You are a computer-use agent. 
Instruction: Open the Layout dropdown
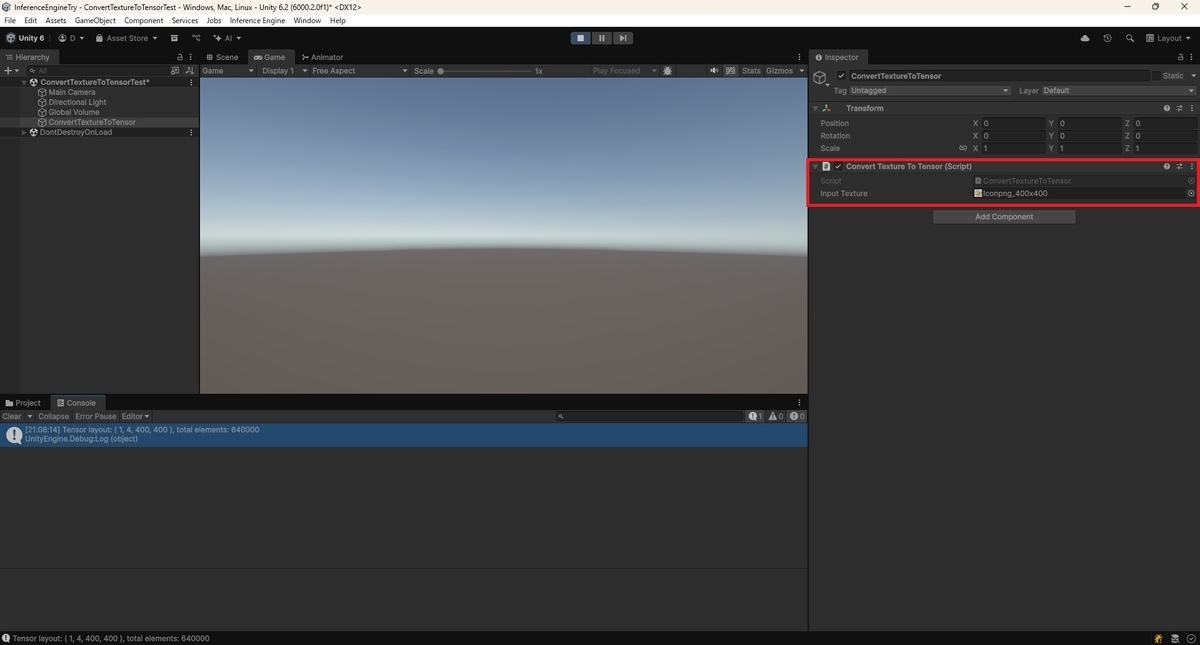1170,38
